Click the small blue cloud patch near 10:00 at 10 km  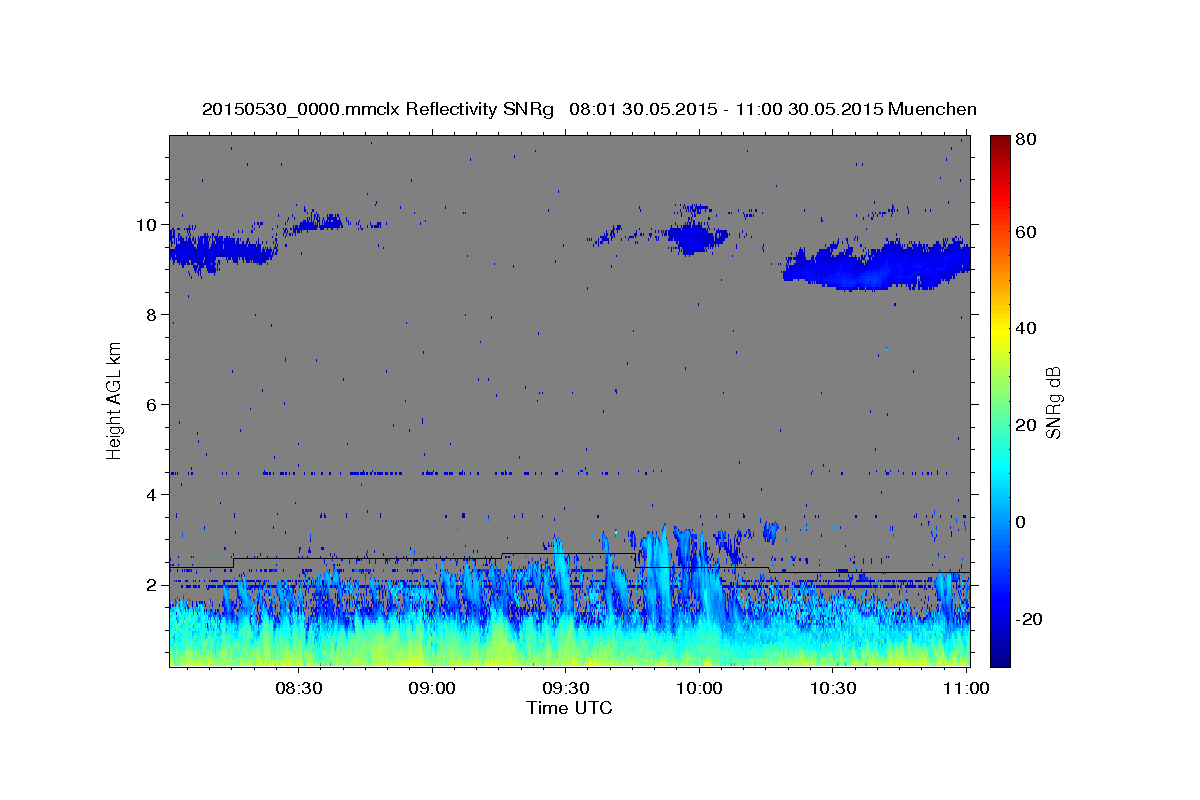coord(696,237)
